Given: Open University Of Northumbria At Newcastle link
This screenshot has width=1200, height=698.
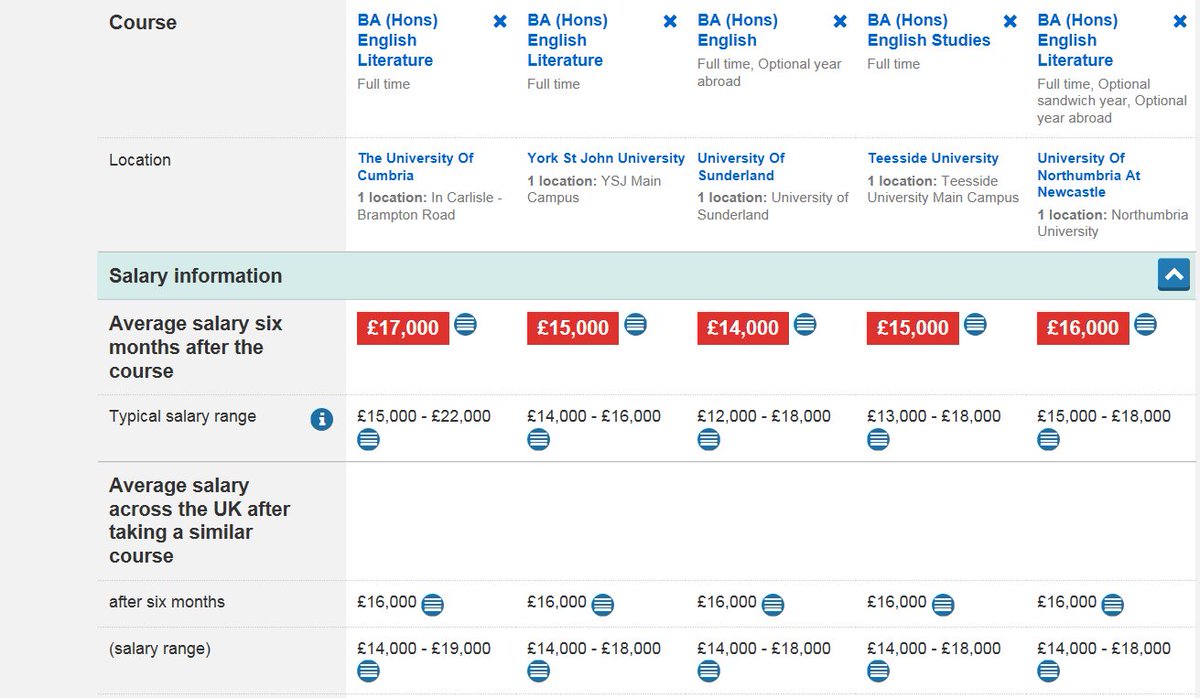Looking at the screenshot, I should [1089, 175].
